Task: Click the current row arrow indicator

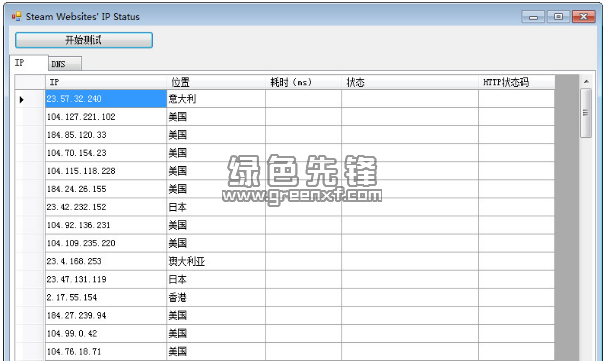Action: click(x=22, y=99)
